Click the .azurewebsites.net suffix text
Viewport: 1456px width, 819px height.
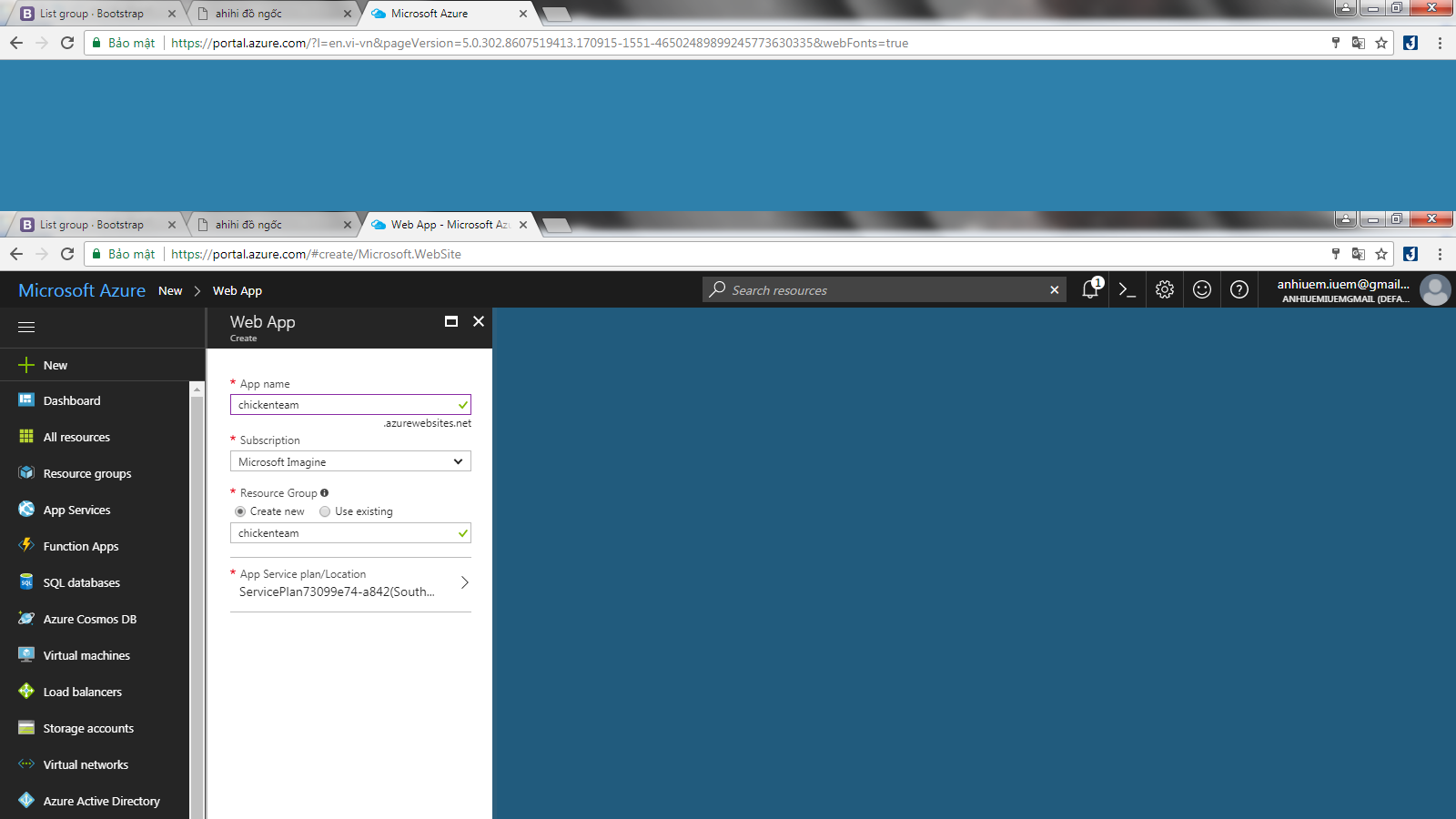coord(427,423)
